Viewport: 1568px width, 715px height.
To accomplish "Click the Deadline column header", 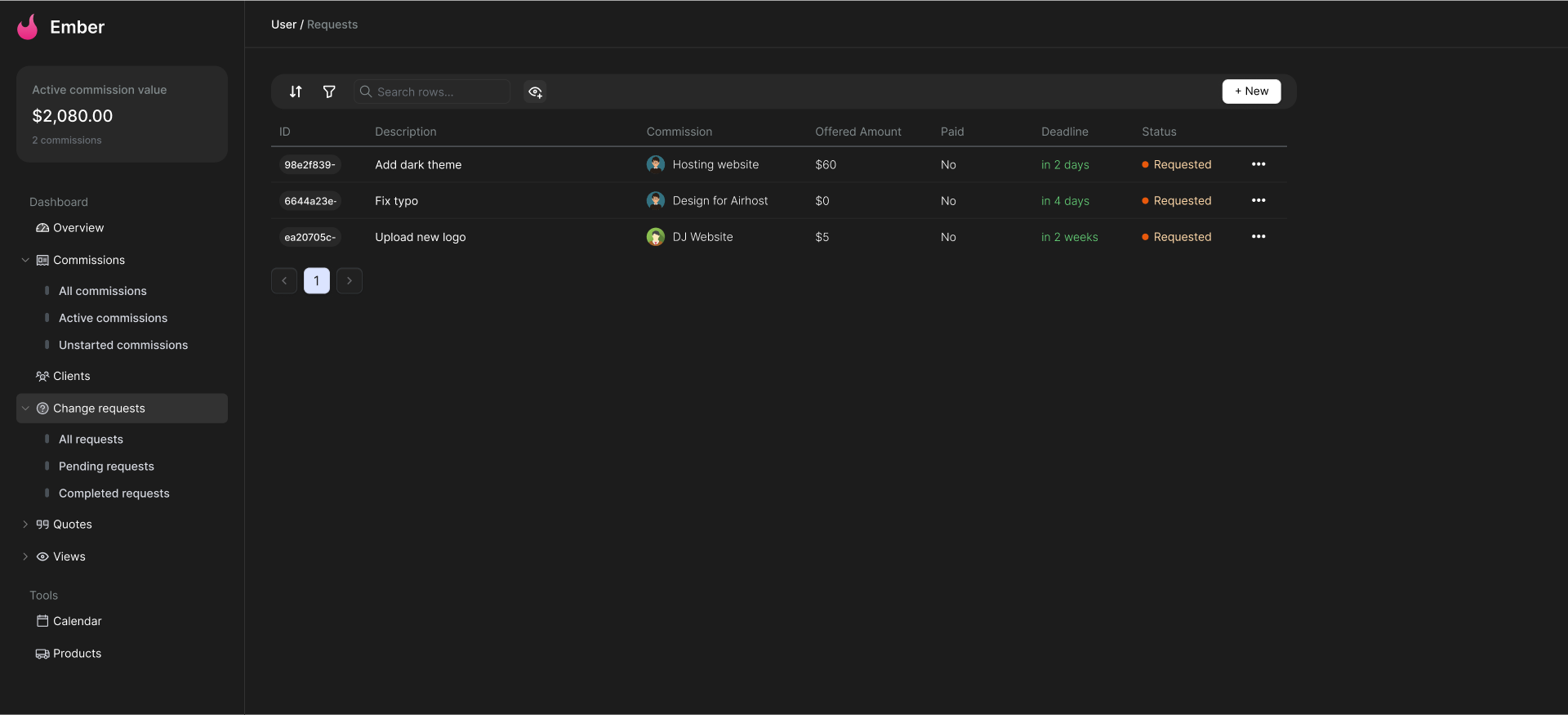I will point(1065,132).
